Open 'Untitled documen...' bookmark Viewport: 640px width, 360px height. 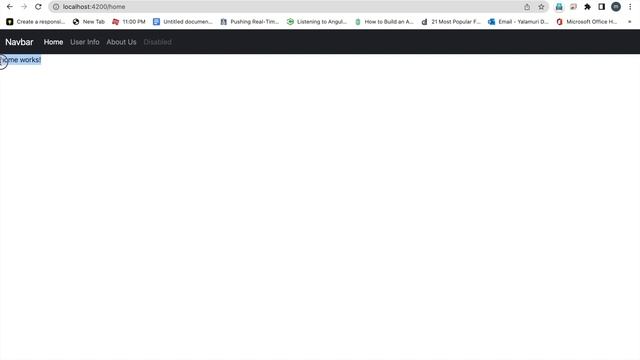(183, 22)
